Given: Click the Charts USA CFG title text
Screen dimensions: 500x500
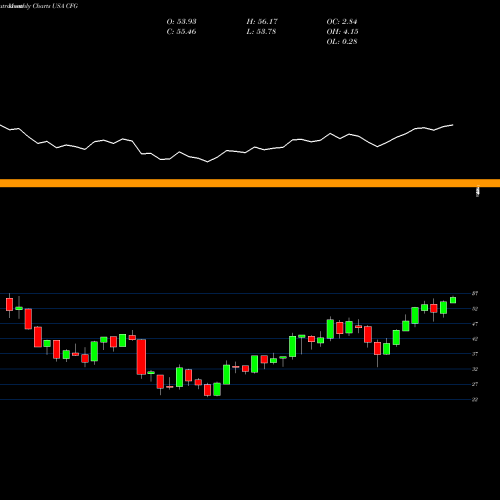Looking at the screenshot, I should pos(55,6).
